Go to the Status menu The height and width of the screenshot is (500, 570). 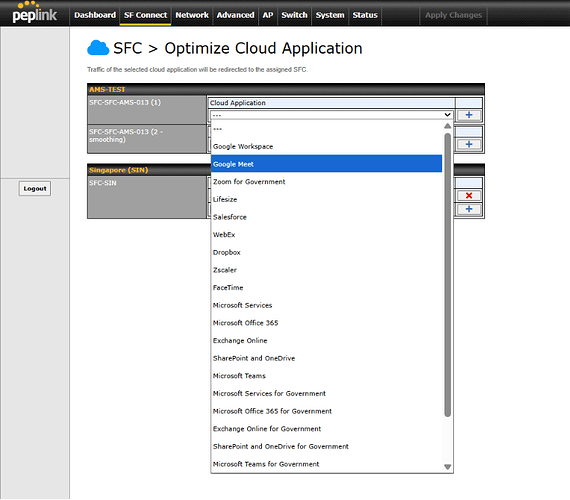point(365,15)
